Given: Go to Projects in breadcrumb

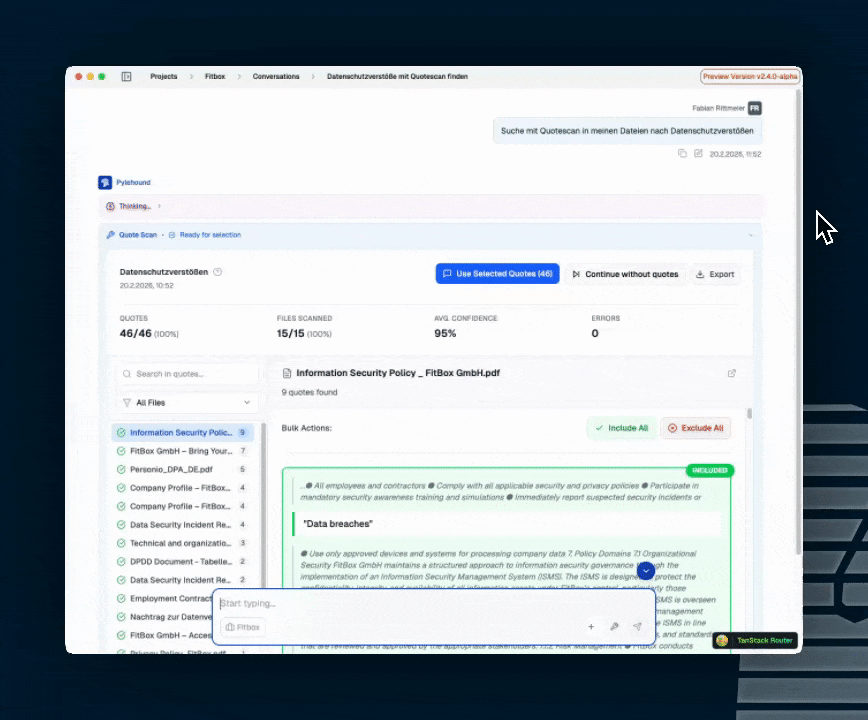Looking at the screenshot, I should [x=164, y=76].
